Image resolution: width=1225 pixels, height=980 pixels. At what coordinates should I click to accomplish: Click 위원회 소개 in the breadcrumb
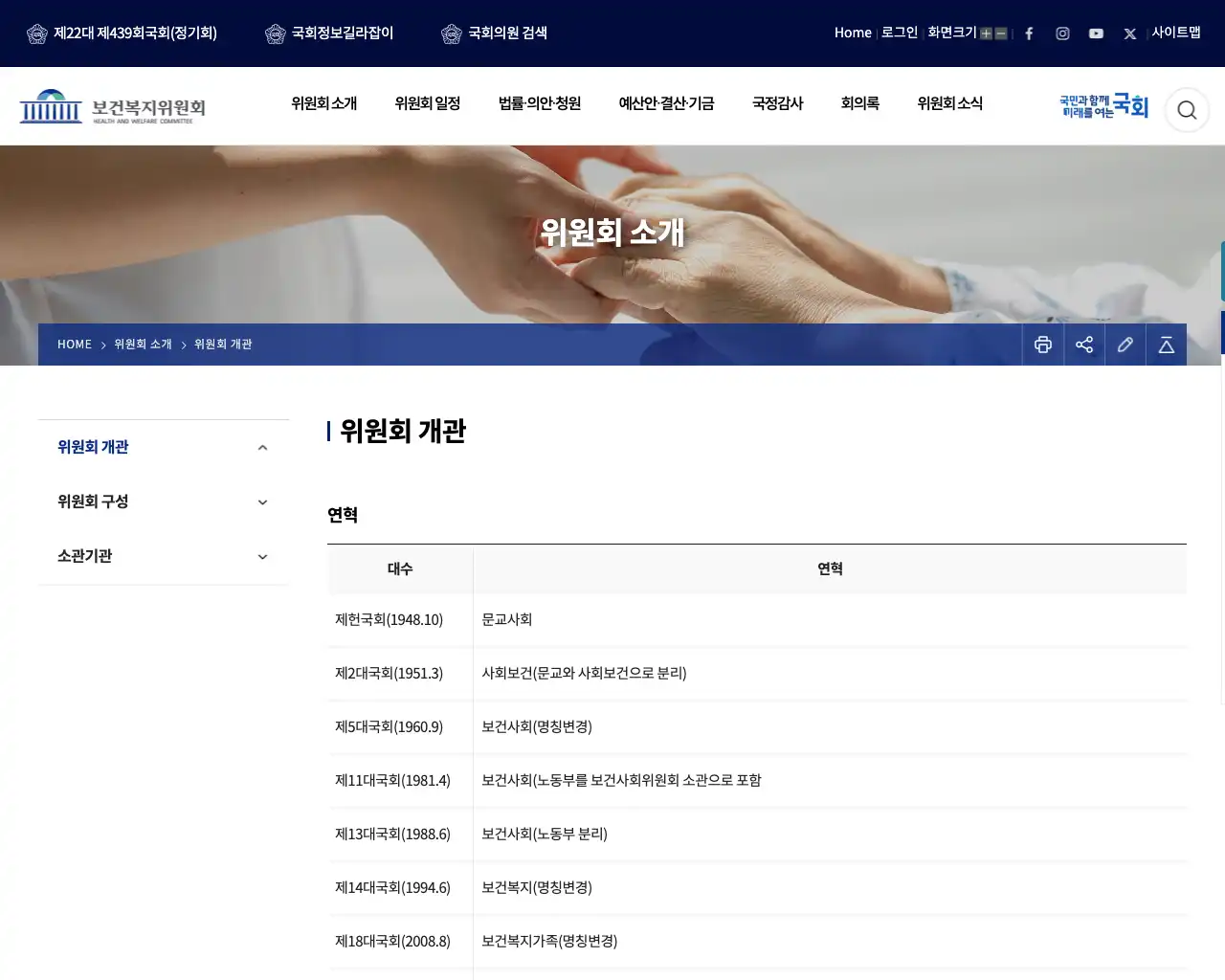click(x=144, y=345)
